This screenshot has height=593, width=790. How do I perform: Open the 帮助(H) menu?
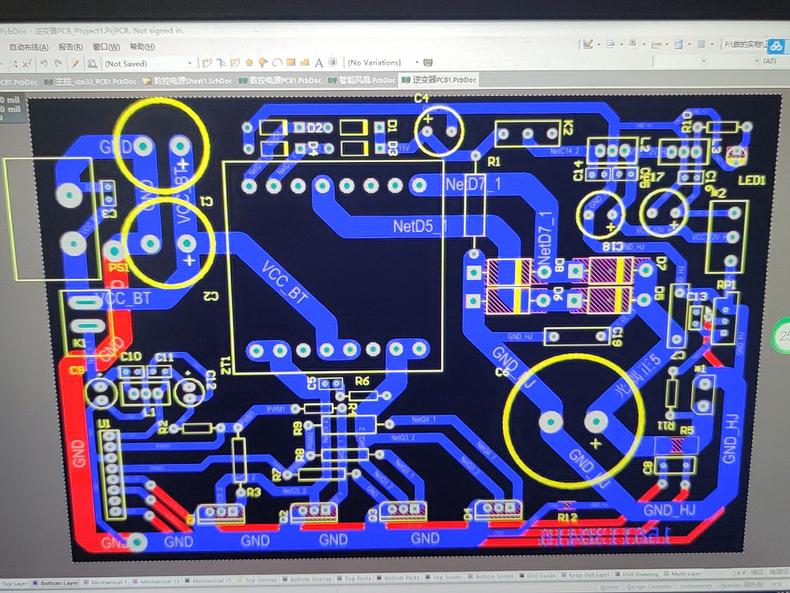pos(143,47)
